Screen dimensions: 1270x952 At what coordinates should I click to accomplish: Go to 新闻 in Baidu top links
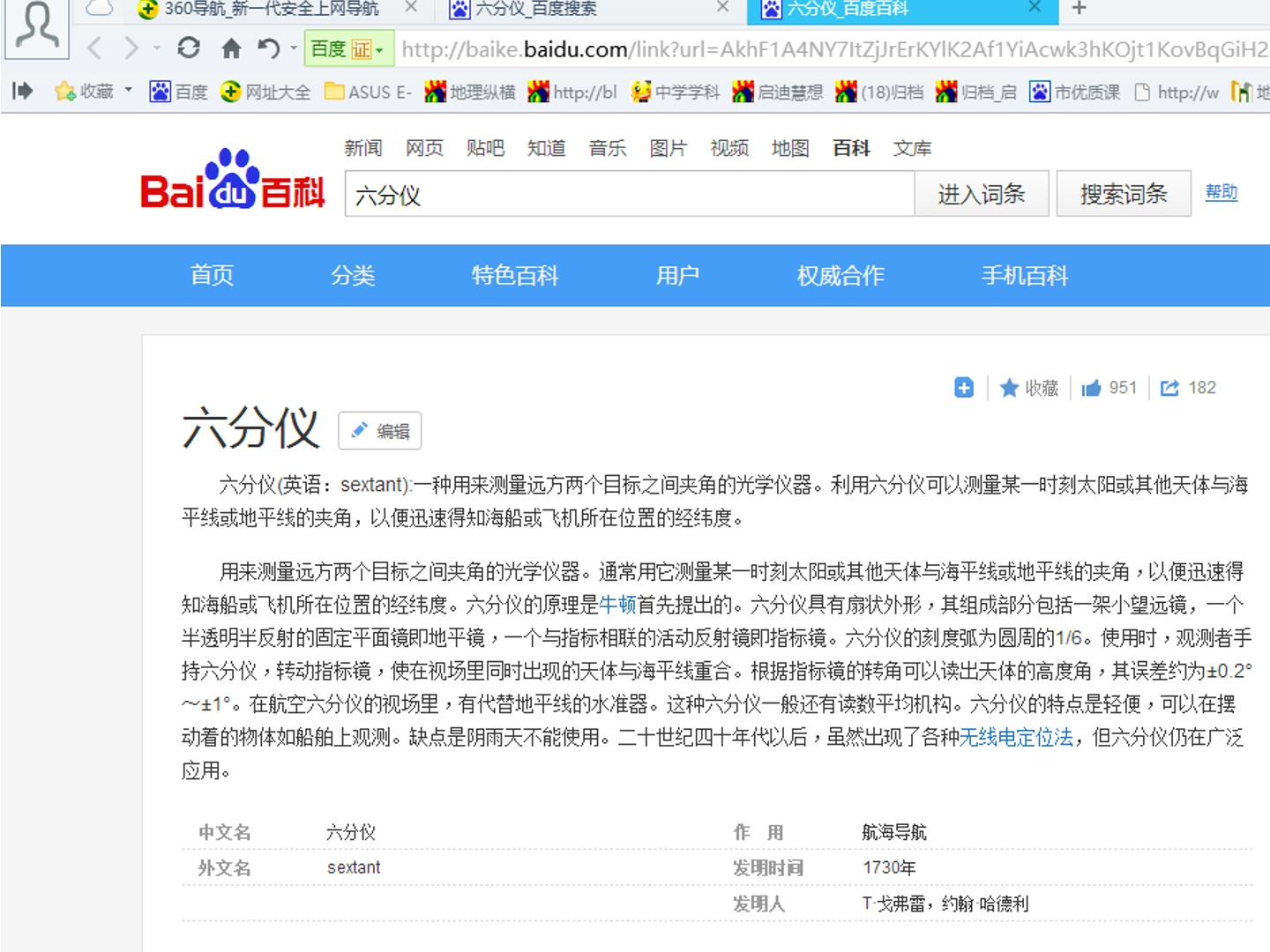coord(363,148)
